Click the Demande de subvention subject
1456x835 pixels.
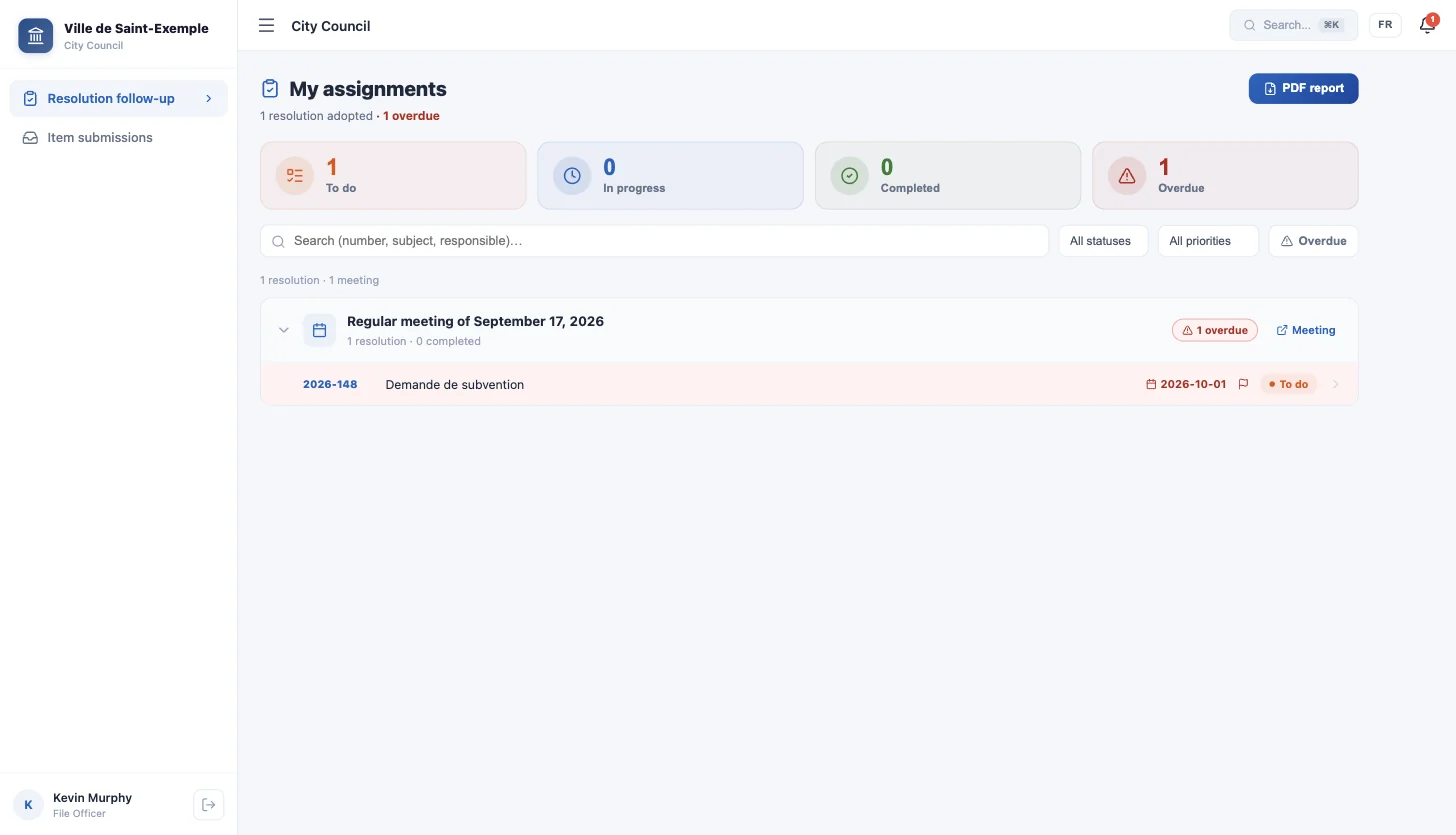pos(454,384)
